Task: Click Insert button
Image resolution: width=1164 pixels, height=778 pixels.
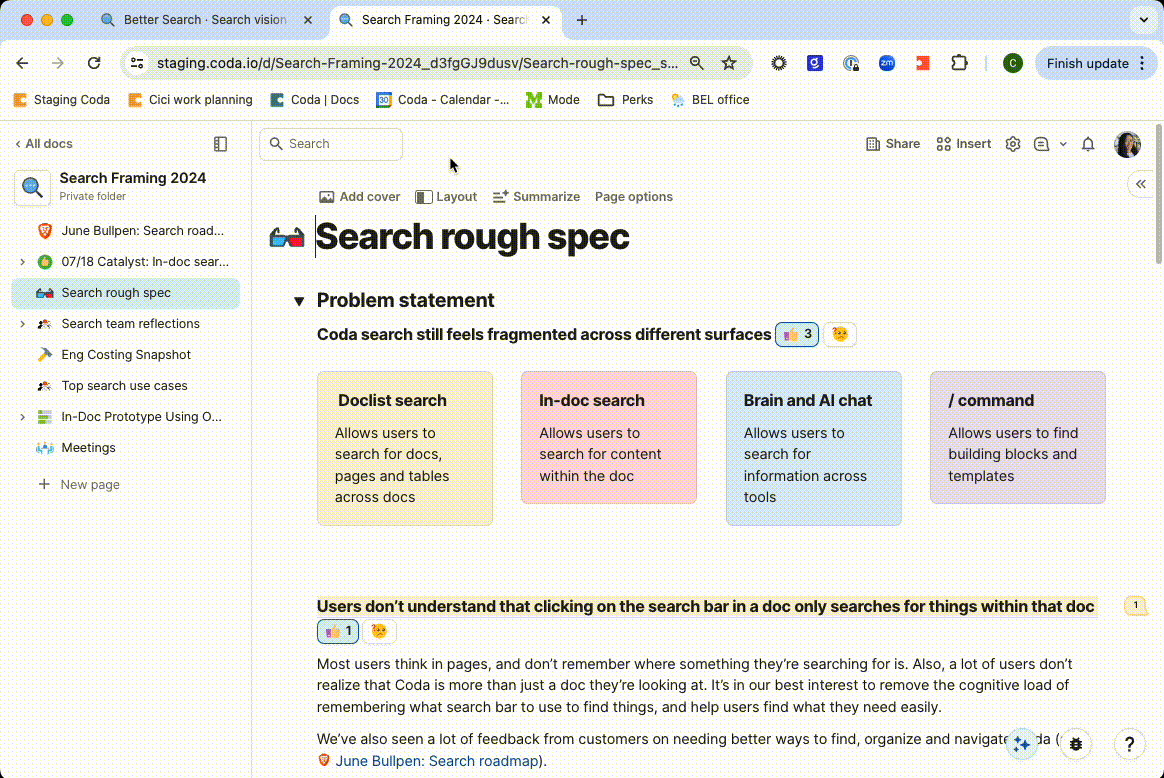Action: click(964, 144)
